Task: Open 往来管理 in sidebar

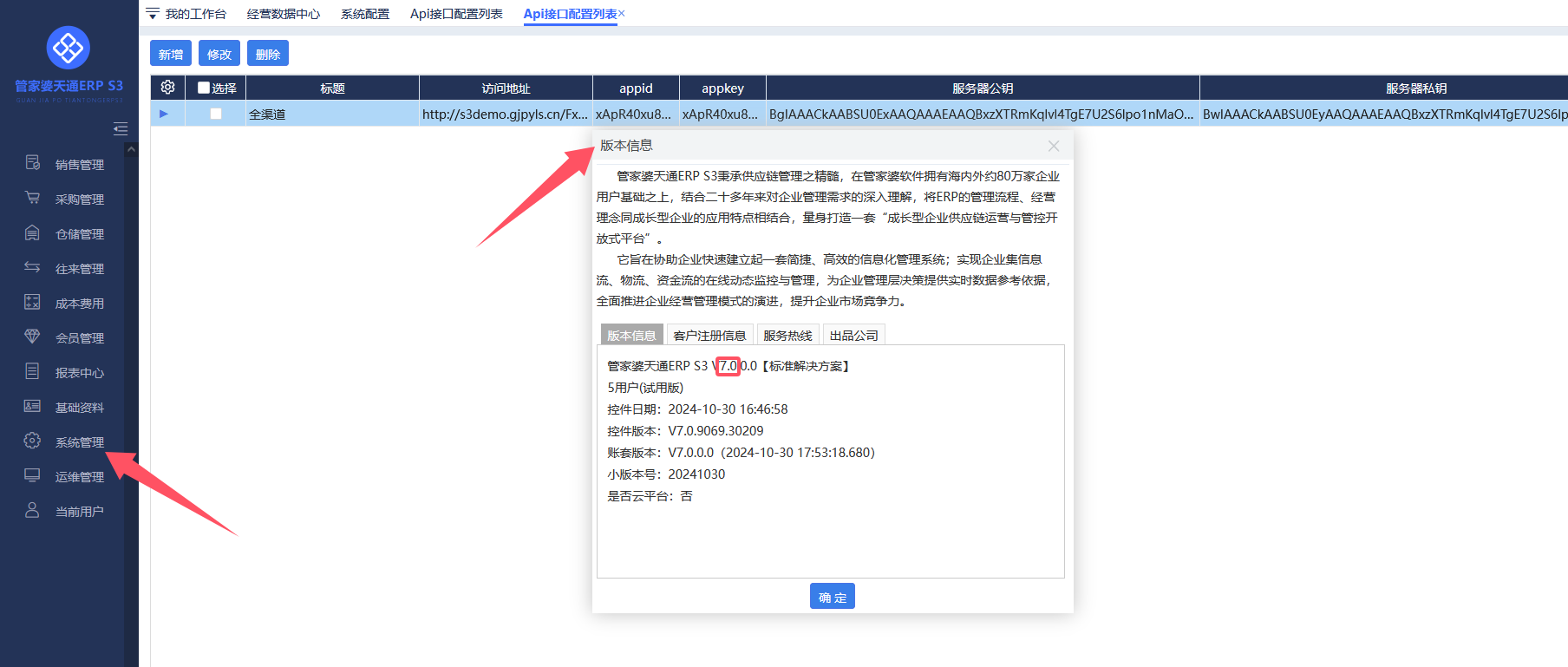Action: (80, 268)
